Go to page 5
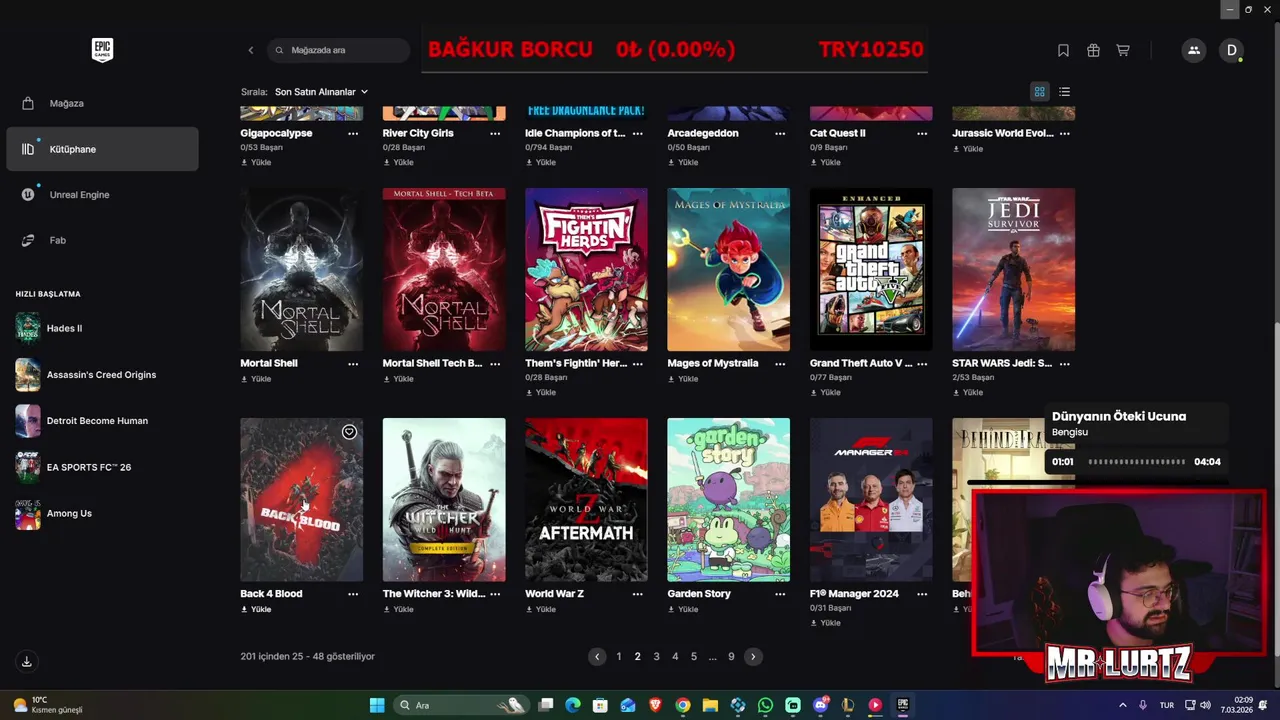1280x720 pixels. click(694, 657)
